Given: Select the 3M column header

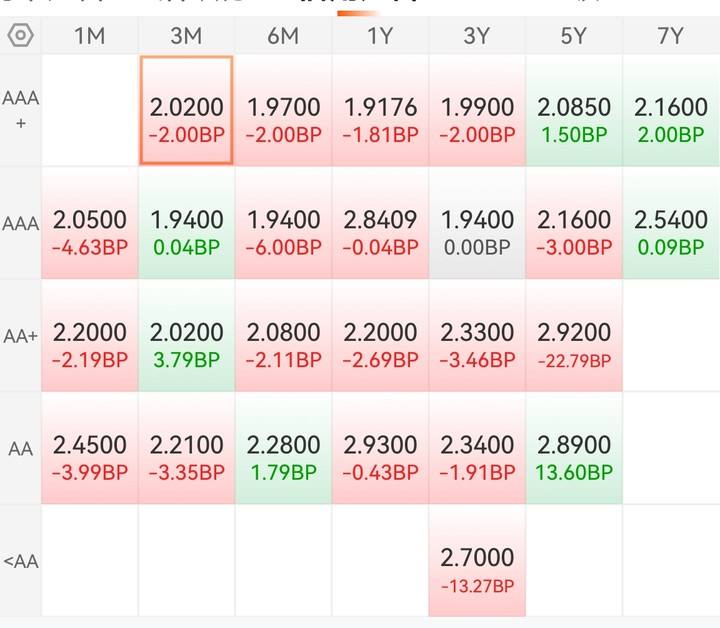Looking at the screenshot, I should 186,36.
